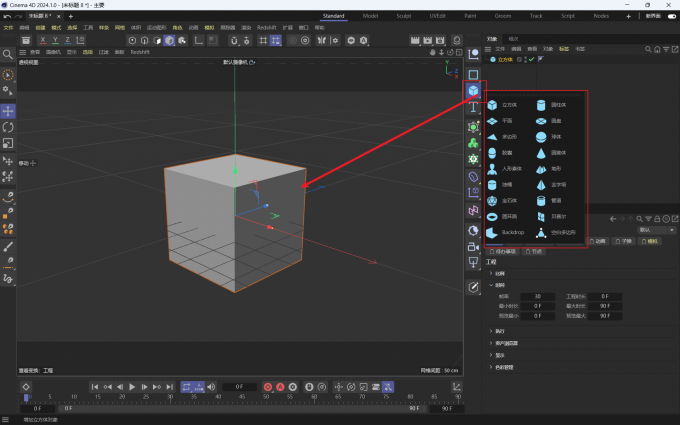Toggle the highlighted snap grid icon
The image size is (680, 425).
(x=275, y=40)
